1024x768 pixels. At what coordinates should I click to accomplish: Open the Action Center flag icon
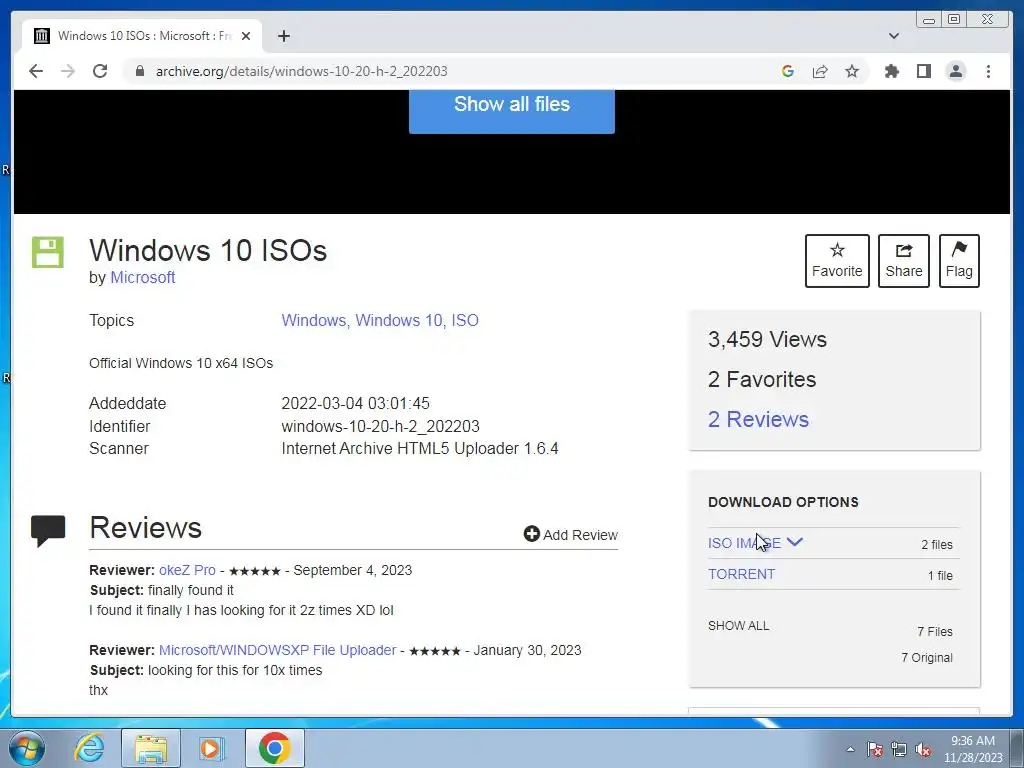pos(875,750)
